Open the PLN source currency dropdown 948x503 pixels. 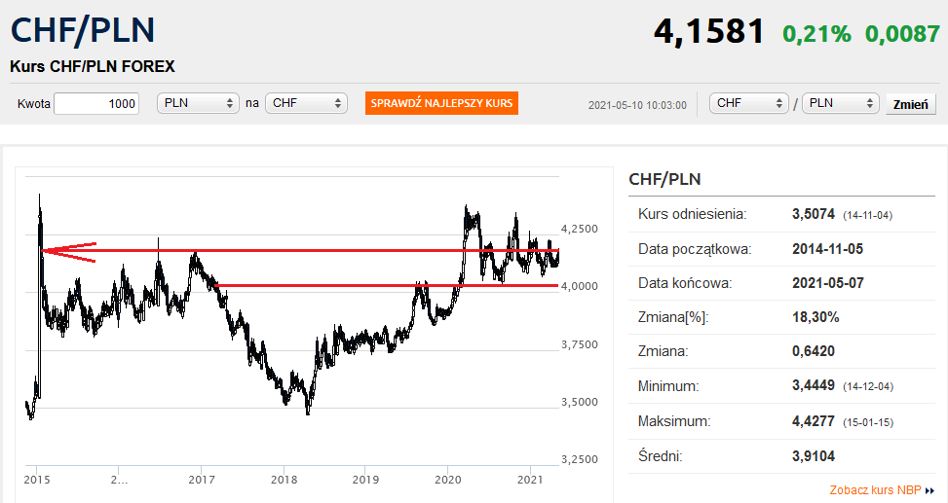pos(198,104)
